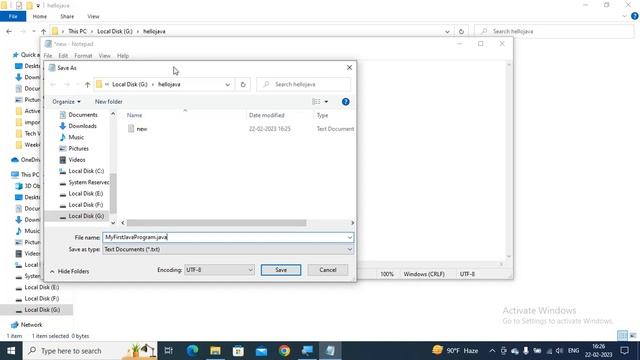Switch Explorer to large icons view
640x360 pixels.
[x=633, y=336]
